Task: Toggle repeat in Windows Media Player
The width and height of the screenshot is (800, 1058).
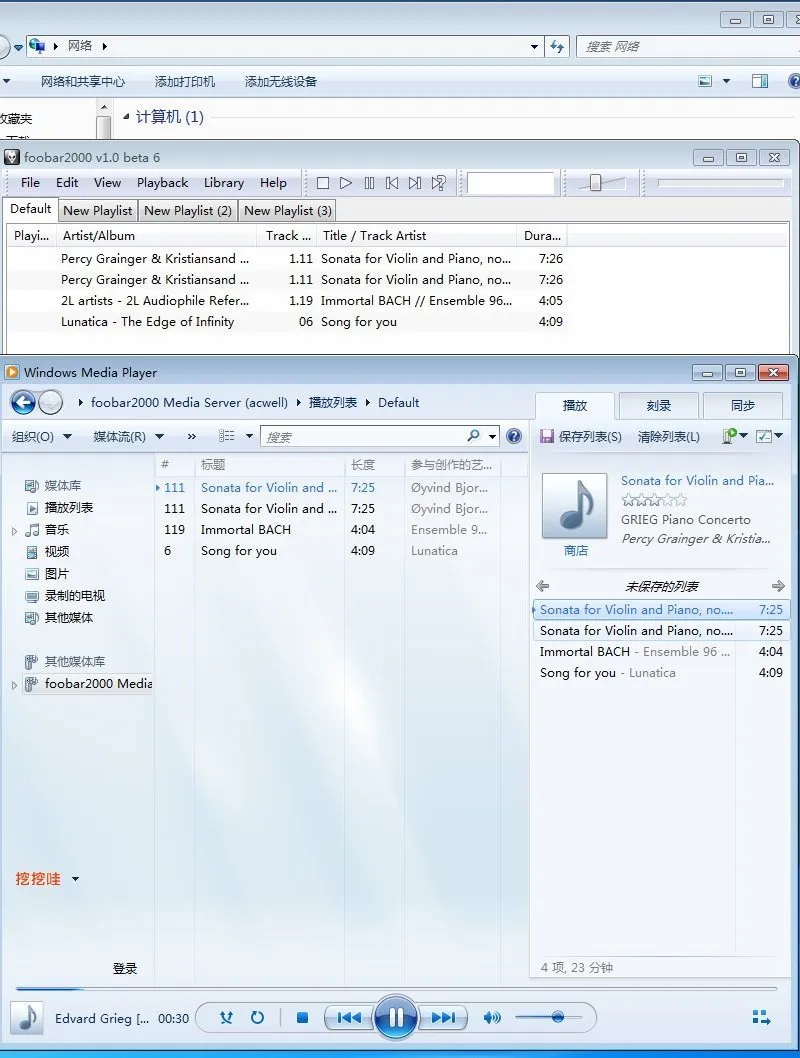Action: [258, 1018]
